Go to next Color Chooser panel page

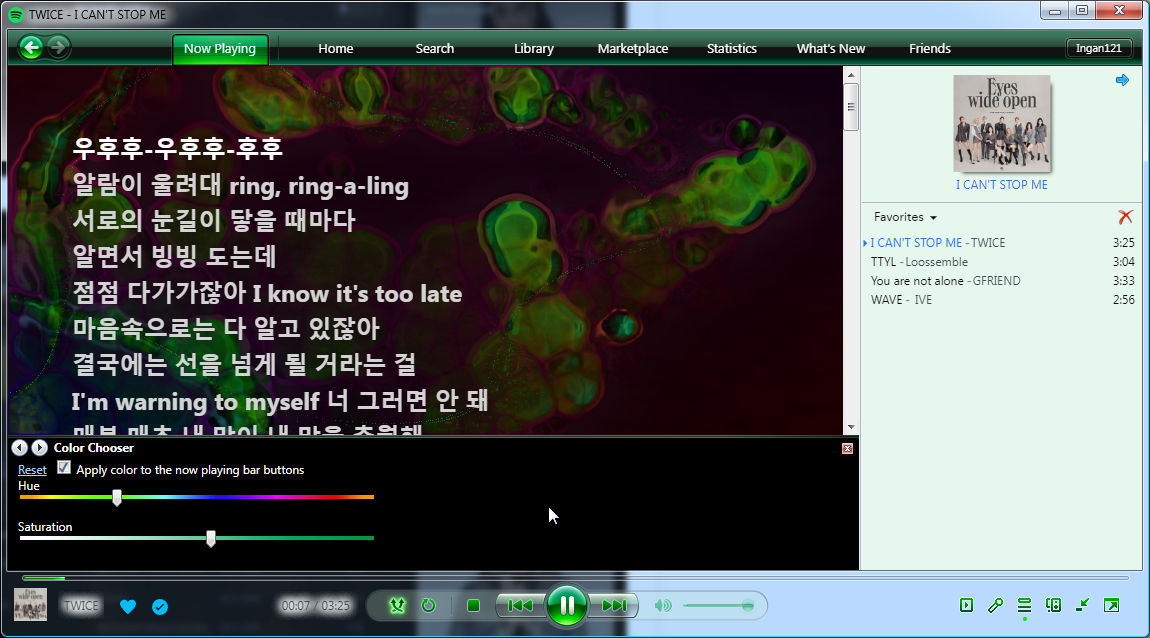(x=40, y=448)
